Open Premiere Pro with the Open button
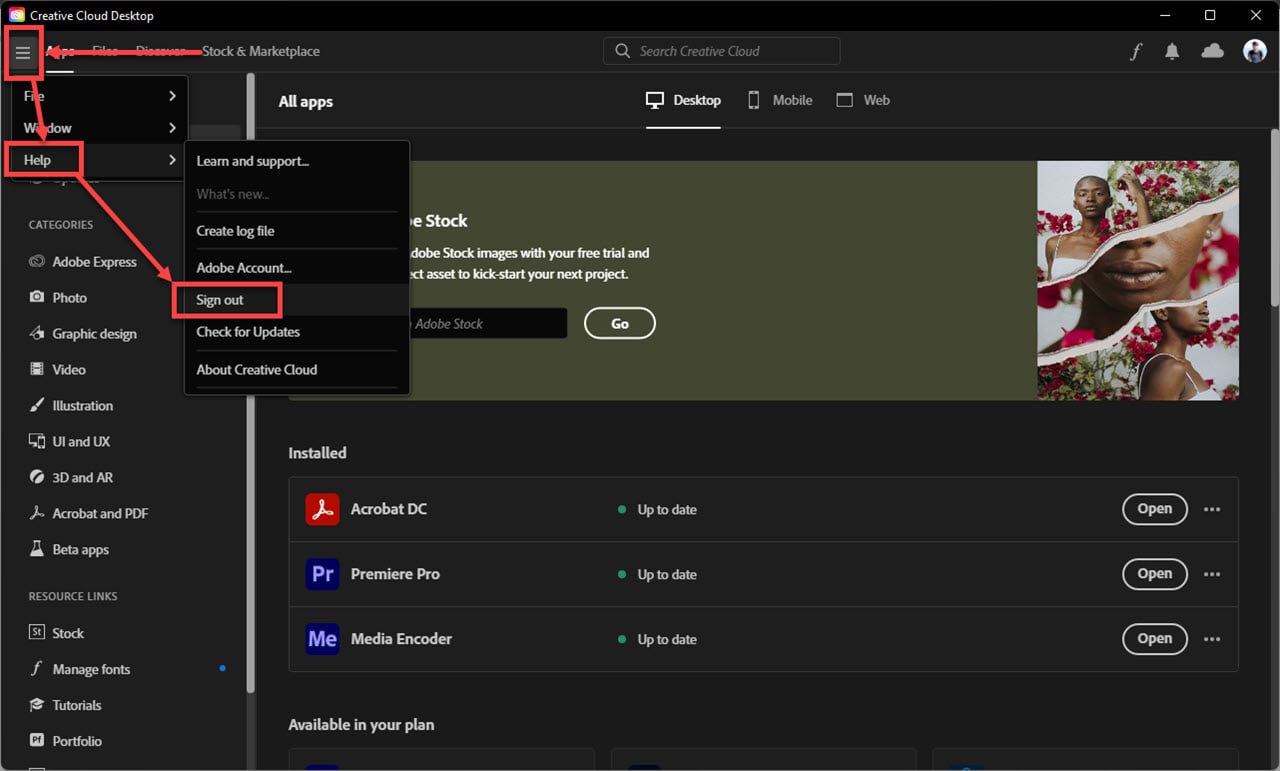The height and width of the screenshot is (771, 1280). pyautogui.click(x=1154, y=574)
